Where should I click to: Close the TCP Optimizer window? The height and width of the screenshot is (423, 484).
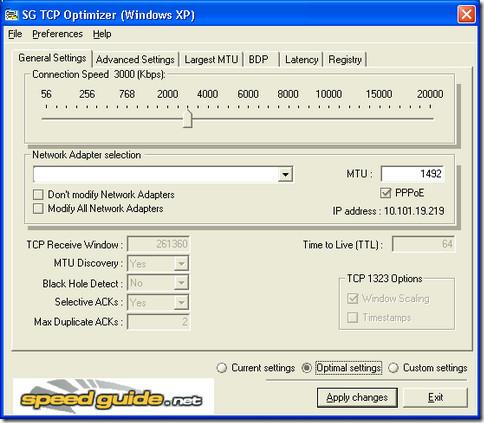[x=466, y=15]
